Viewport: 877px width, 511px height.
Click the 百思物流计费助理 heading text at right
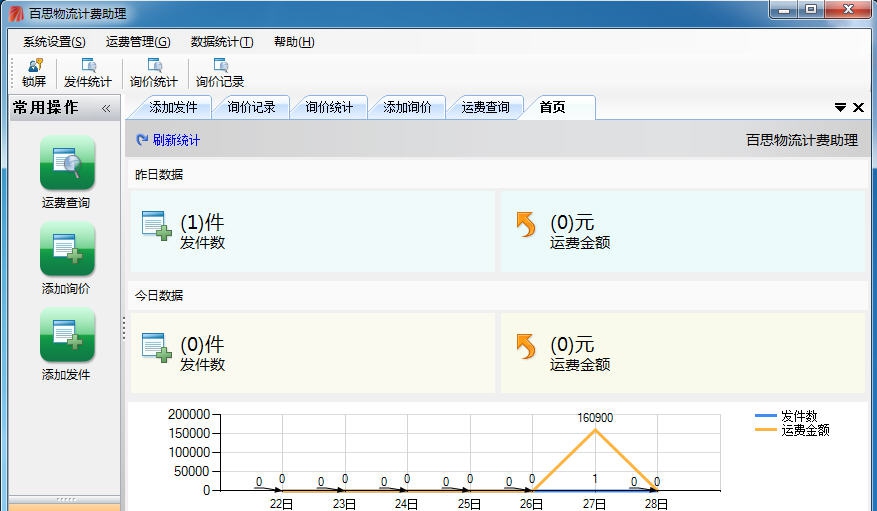802,140
